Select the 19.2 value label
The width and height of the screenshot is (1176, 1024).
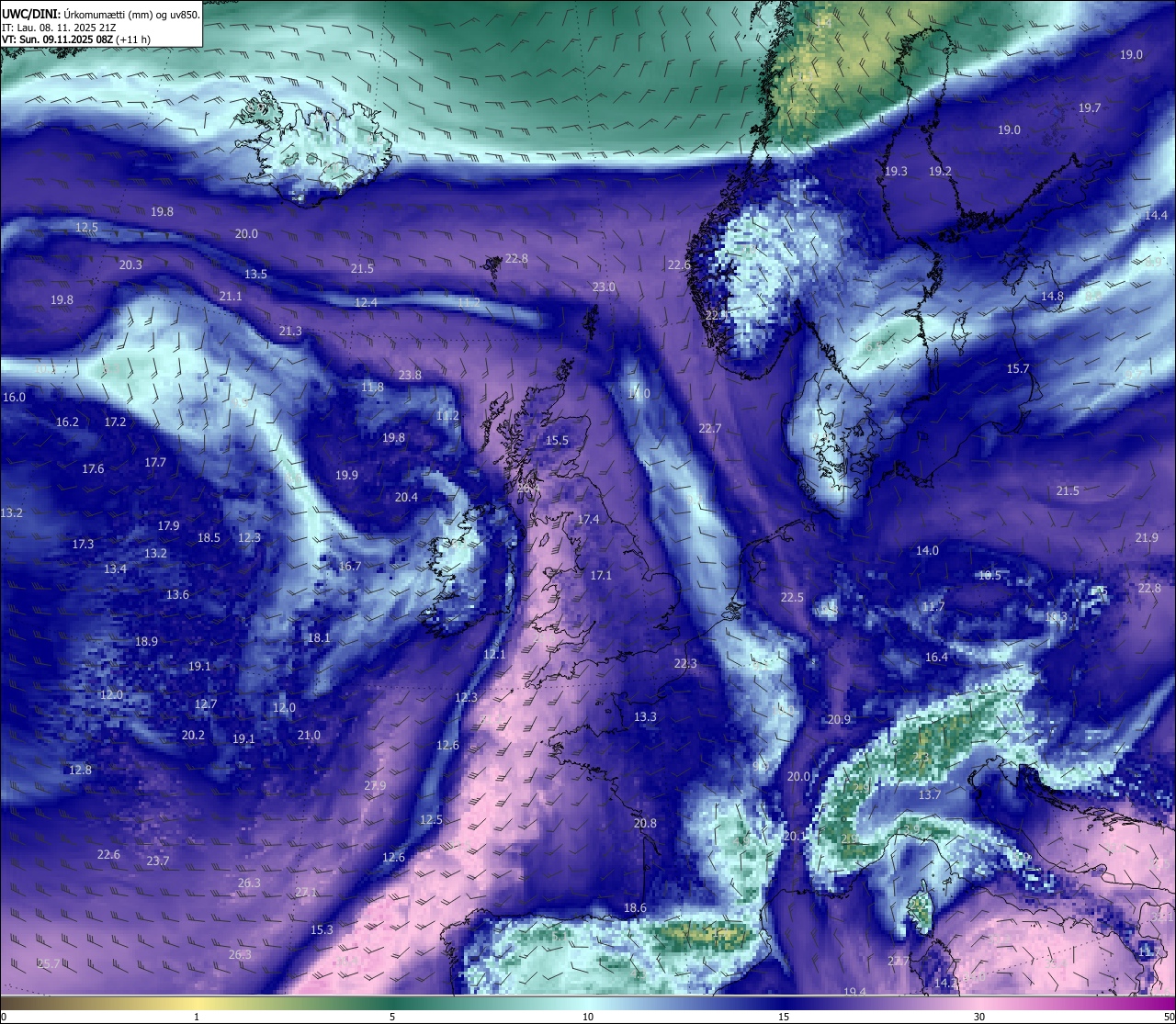point(940,172)
